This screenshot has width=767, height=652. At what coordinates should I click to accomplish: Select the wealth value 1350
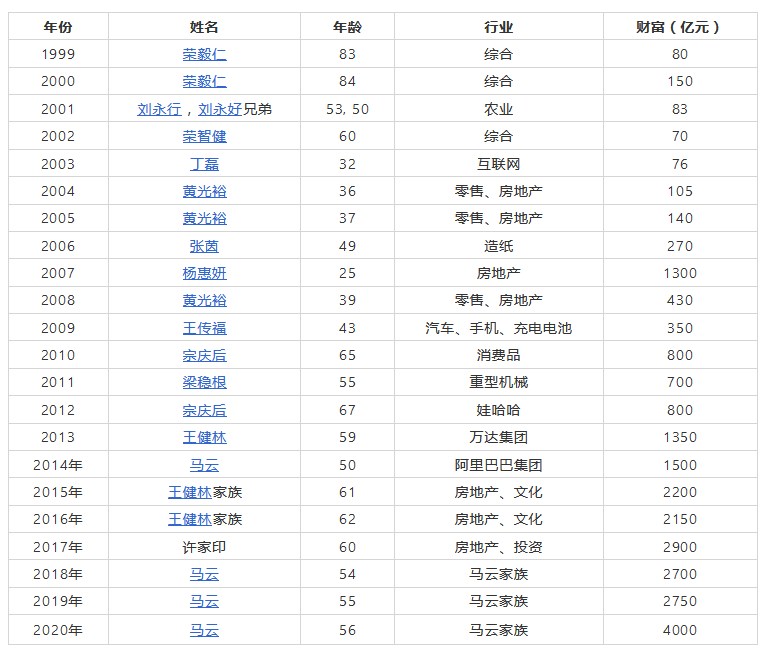(680, 437)
